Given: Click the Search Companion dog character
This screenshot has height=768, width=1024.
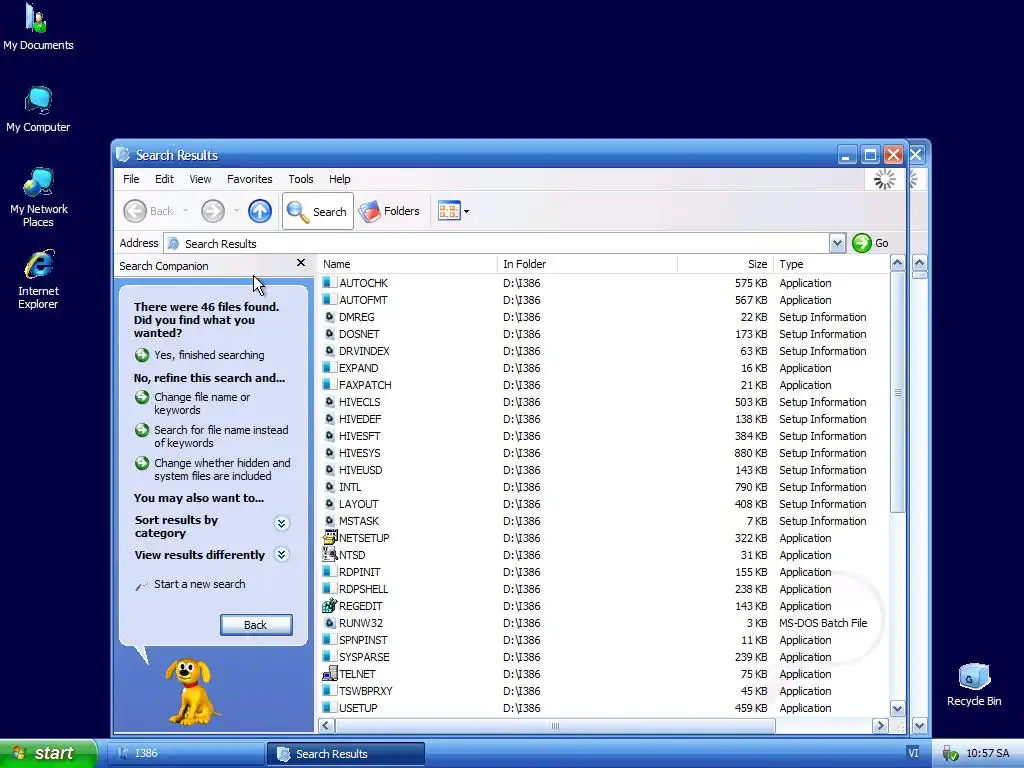Looking at the screenshot, I should (x=190, y=690).
